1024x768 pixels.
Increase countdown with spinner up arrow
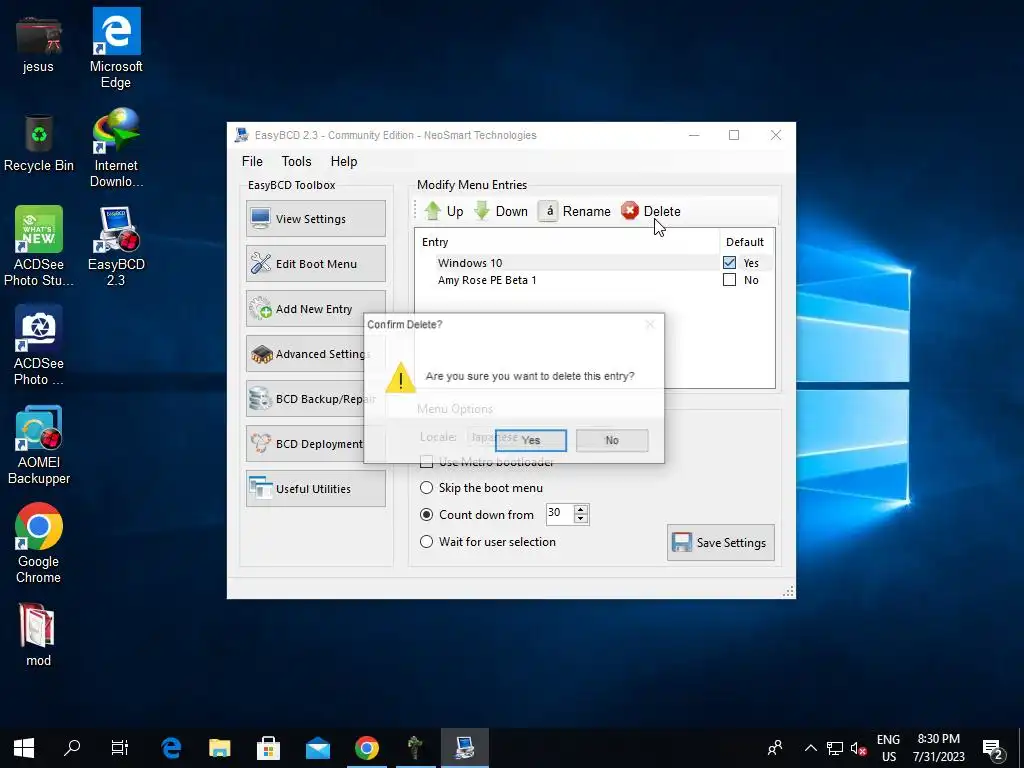(x=581, y=509)
